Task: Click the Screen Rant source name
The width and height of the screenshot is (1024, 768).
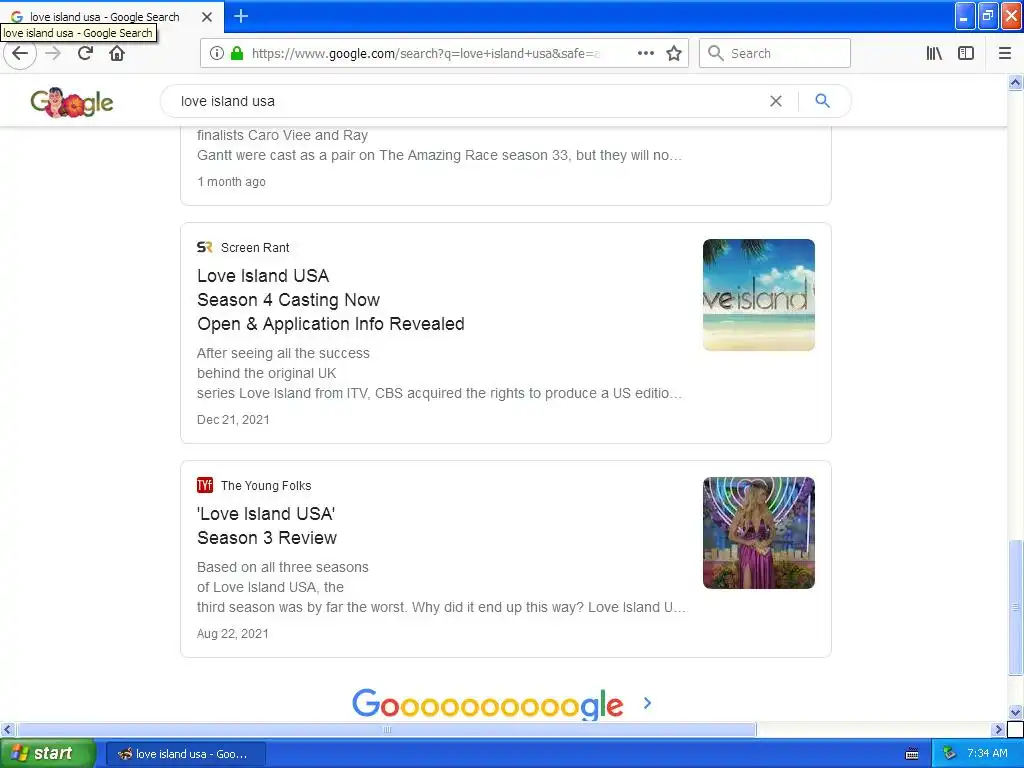Action: [255, 248]
